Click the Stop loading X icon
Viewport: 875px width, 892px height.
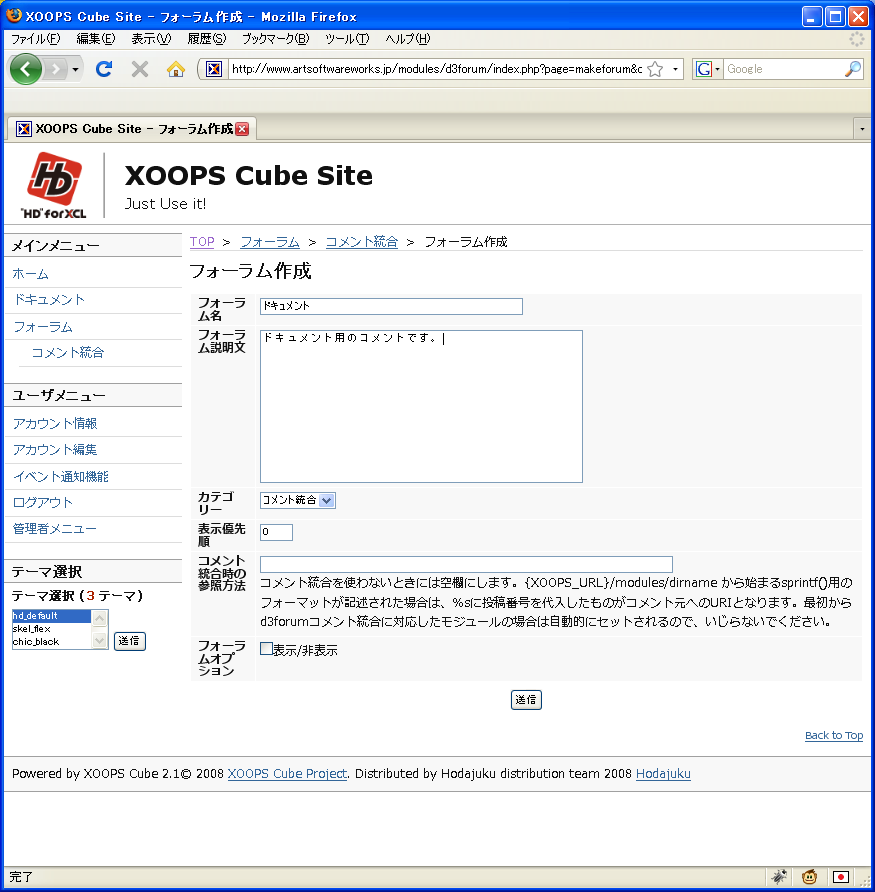pyautogui.click(x=140, y=69)
